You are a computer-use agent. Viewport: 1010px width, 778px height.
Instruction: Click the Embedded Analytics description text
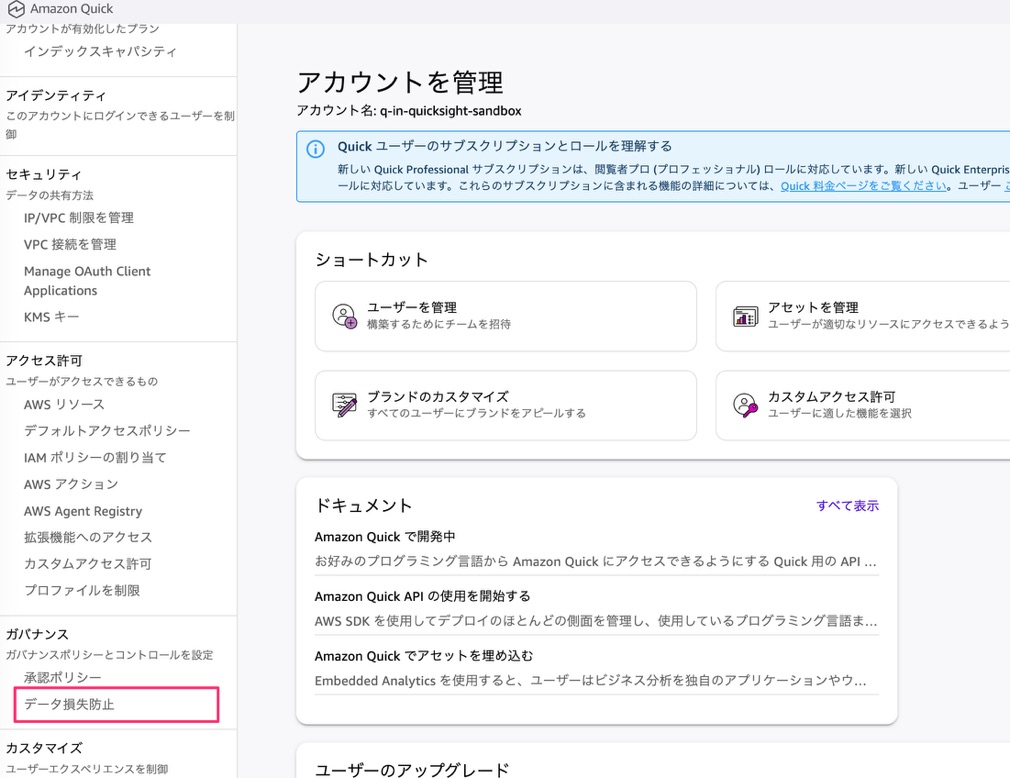pyautogui.click(x=591, y=681)
